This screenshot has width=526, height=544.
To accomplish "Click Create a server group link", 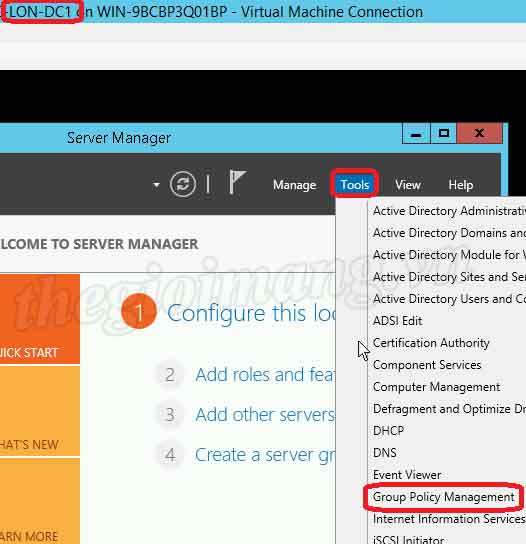I will click(x=265, y=455).
